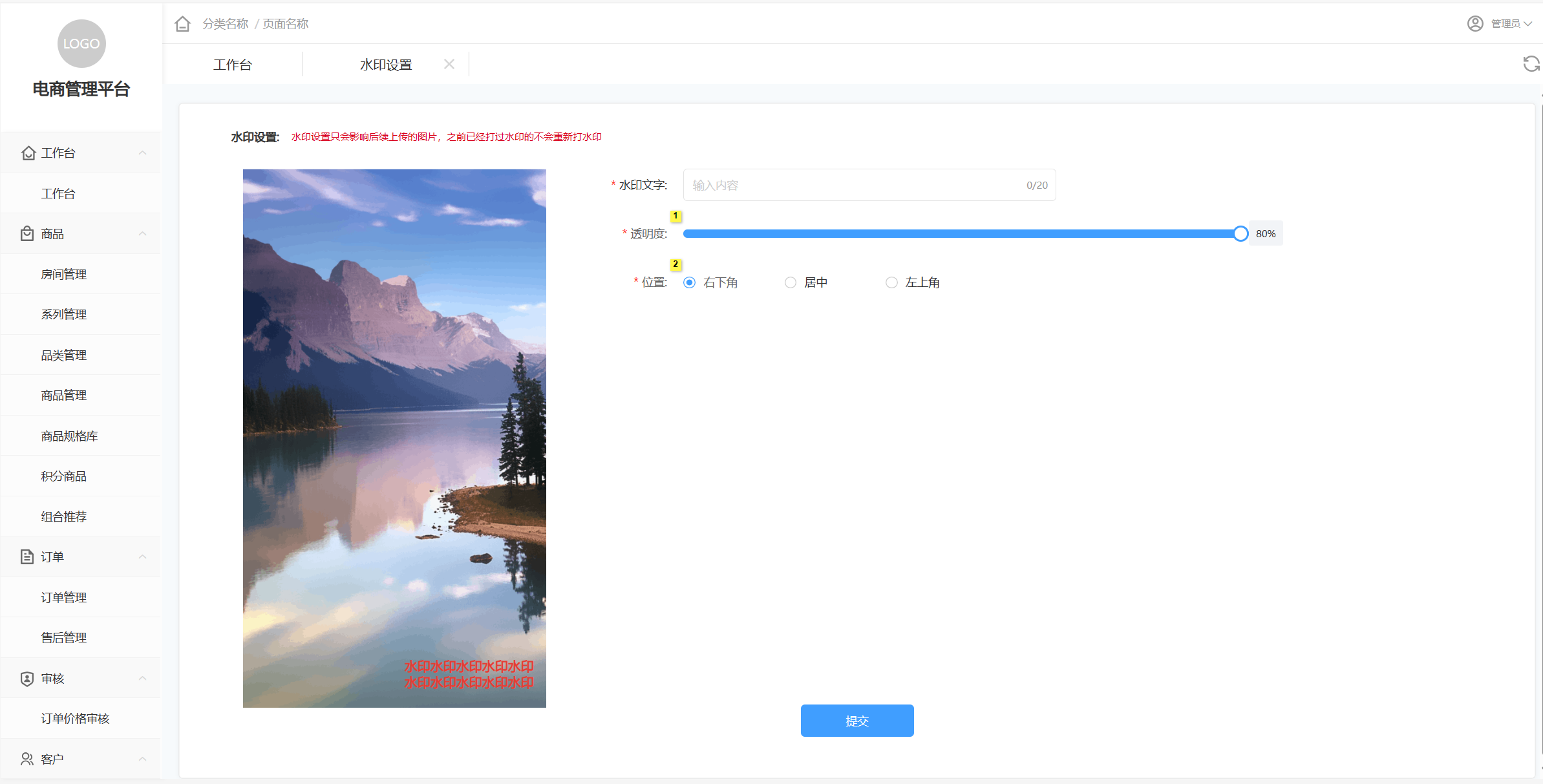Open 售后管理 in sidebar

point(81,638)
